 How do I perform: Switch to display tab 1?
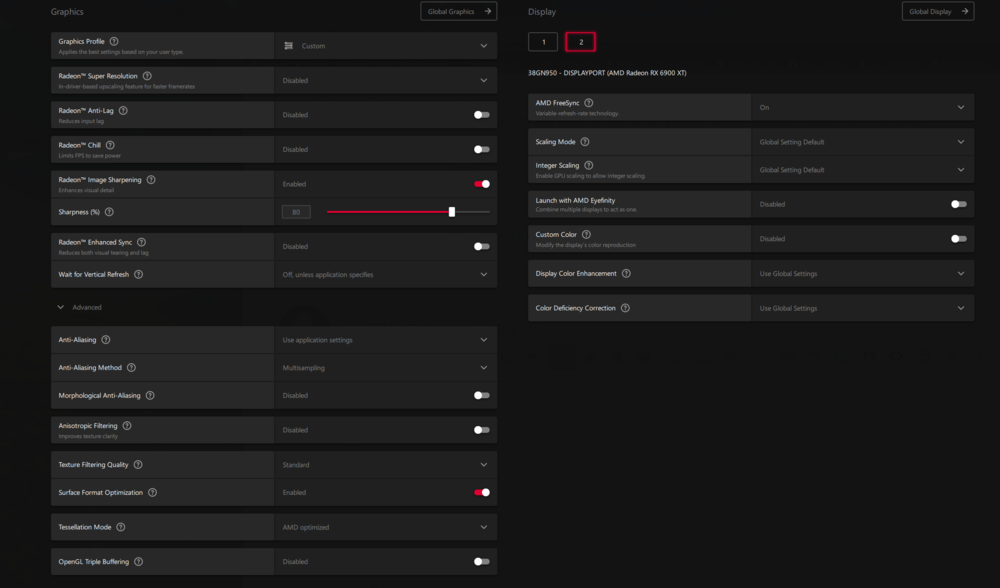(x=543, y=42)
